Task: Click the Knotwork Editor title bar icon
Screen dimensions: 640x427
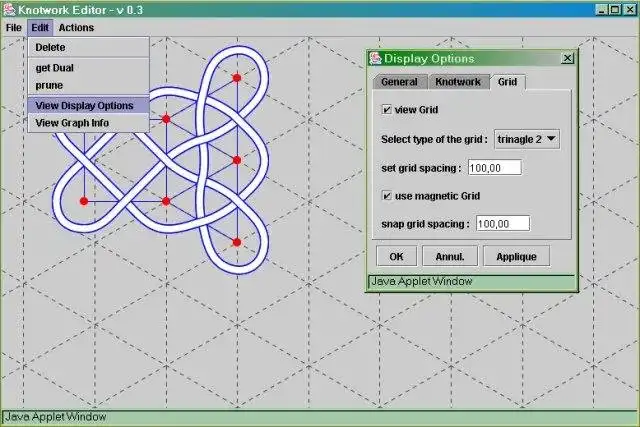Action: click(x=9, y=10)
